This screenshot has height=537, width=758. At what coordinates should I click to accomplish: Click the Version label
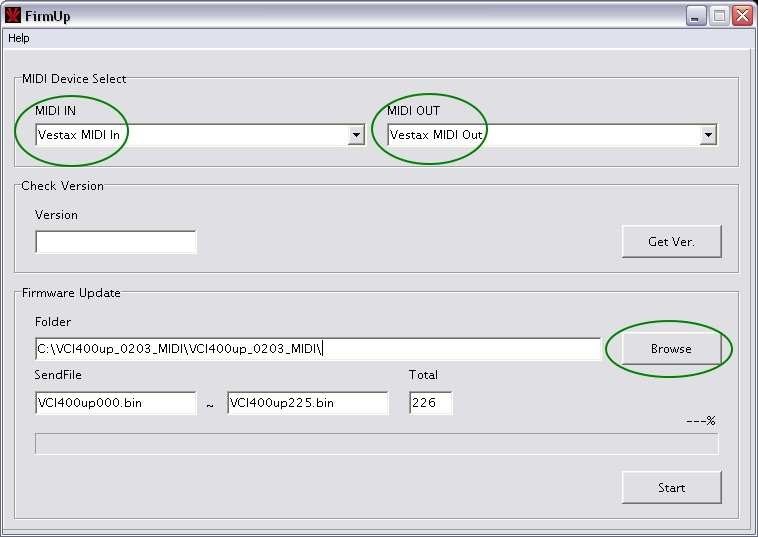[56, 215]
